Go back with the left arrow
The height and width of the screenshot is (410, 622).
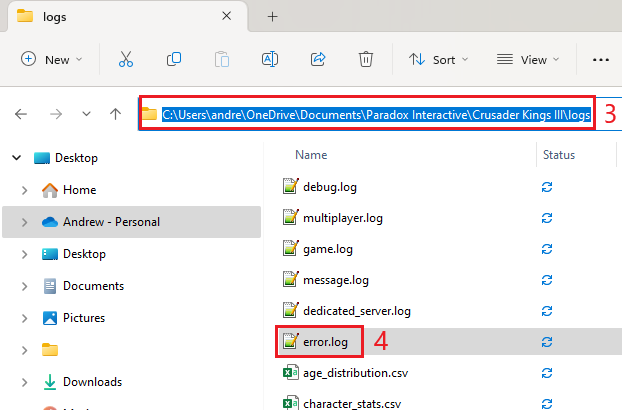click(x=21, y=114)
